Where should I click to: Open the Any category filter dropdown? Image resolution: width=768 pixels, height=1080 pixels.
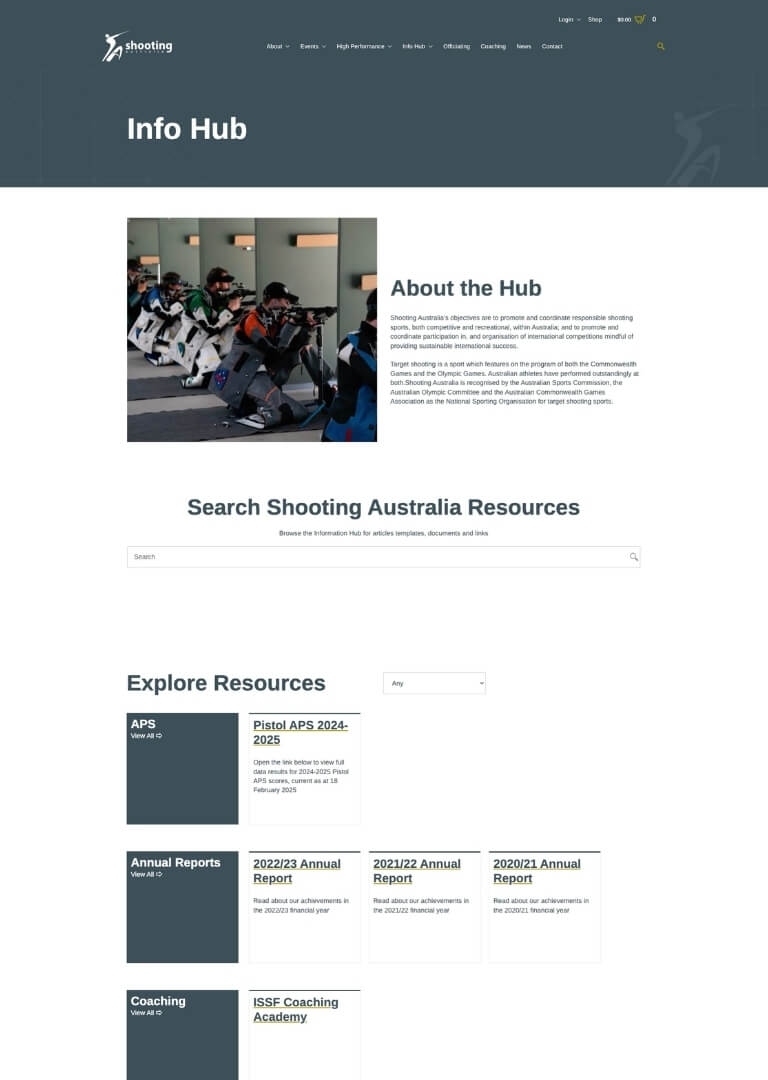pyautogui.click(x=434, y=683)
